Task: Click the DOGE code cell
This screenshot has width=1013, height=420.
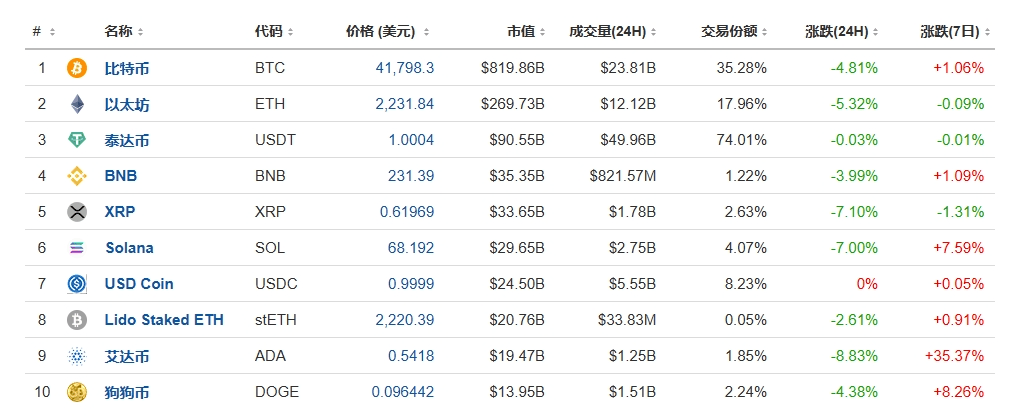Action: coord(277,392)
